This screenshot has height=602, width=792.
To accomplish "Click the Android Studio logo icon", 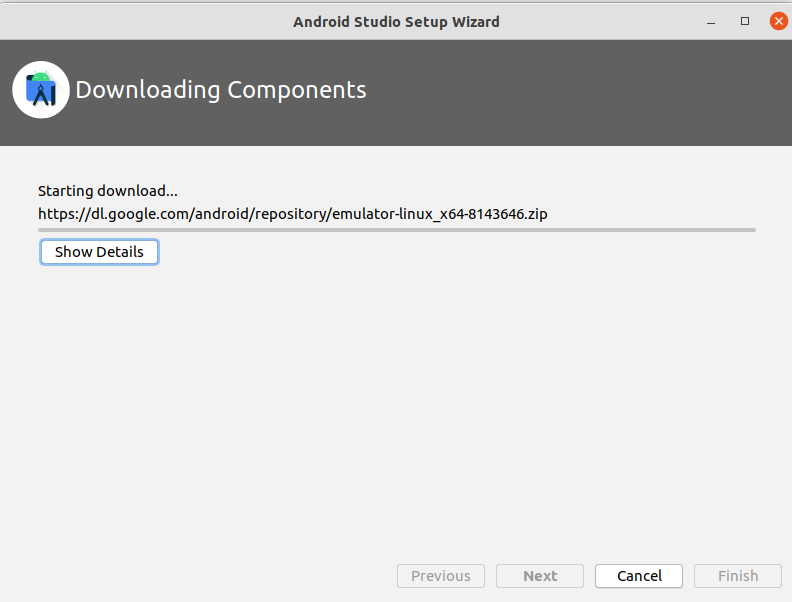I will point(41,90).
